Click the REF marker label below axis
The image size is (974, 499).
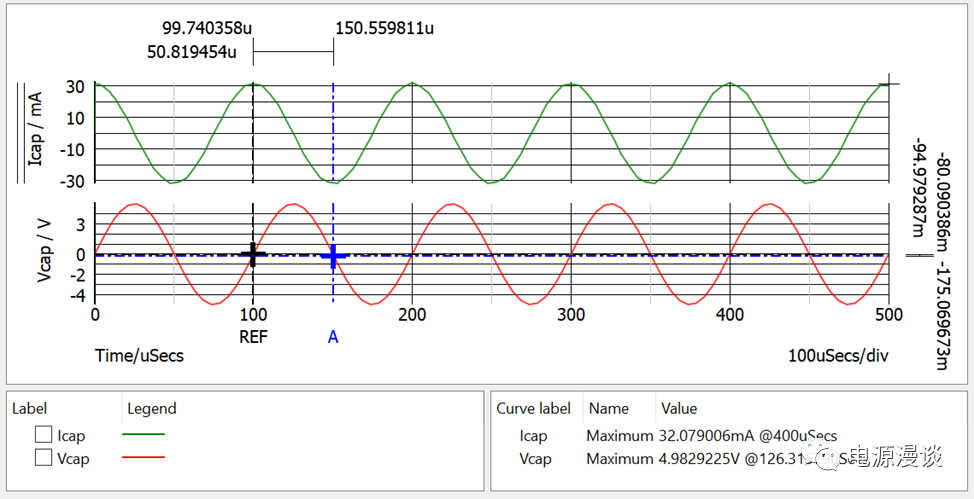point(253,337)
